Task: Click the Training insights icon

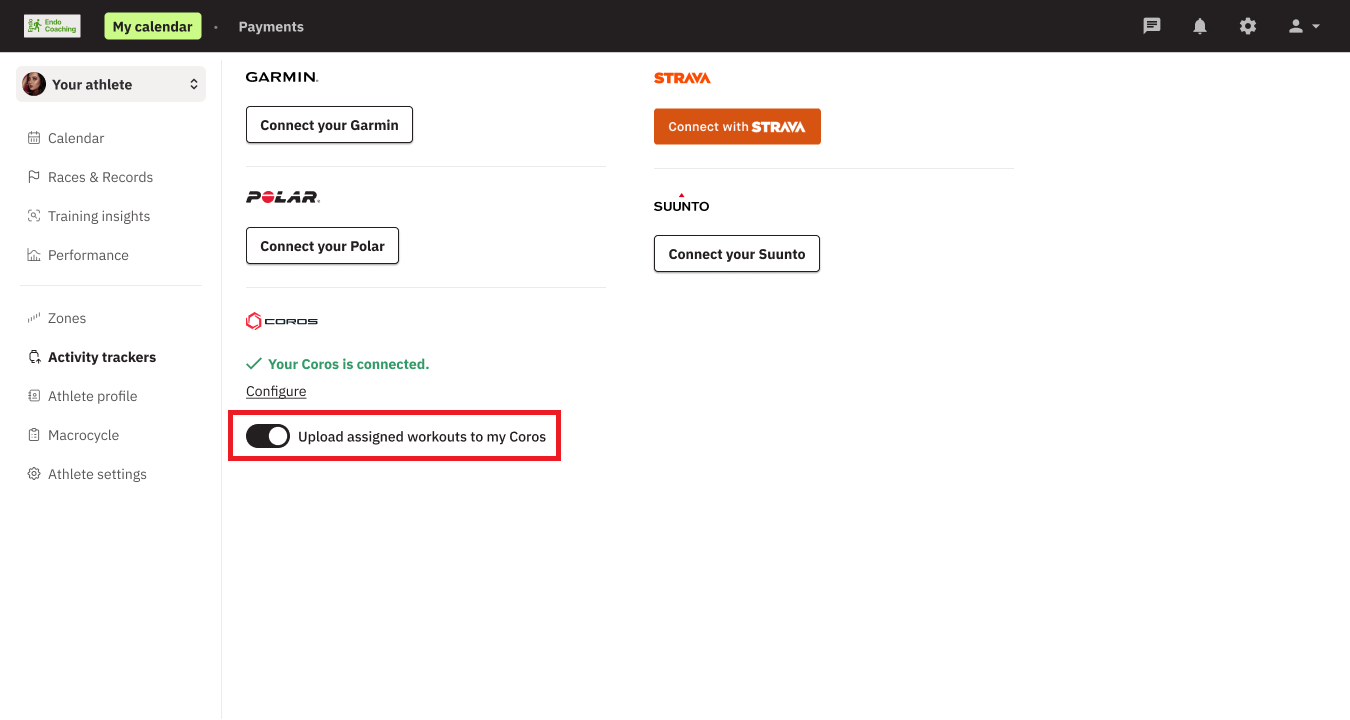Action: click(34, 216)
